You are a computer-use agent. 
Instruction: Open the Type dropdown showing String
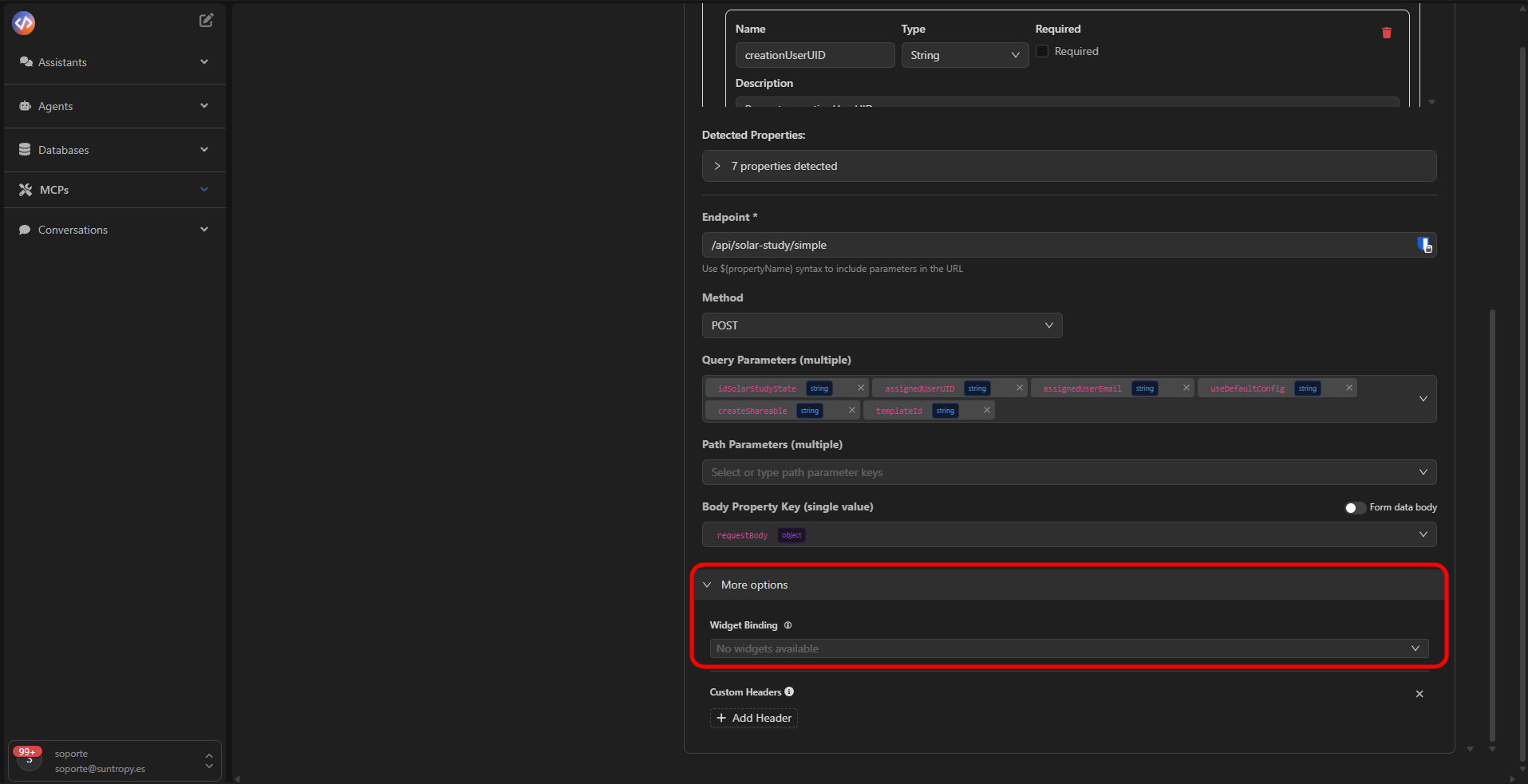click(965, 55)
